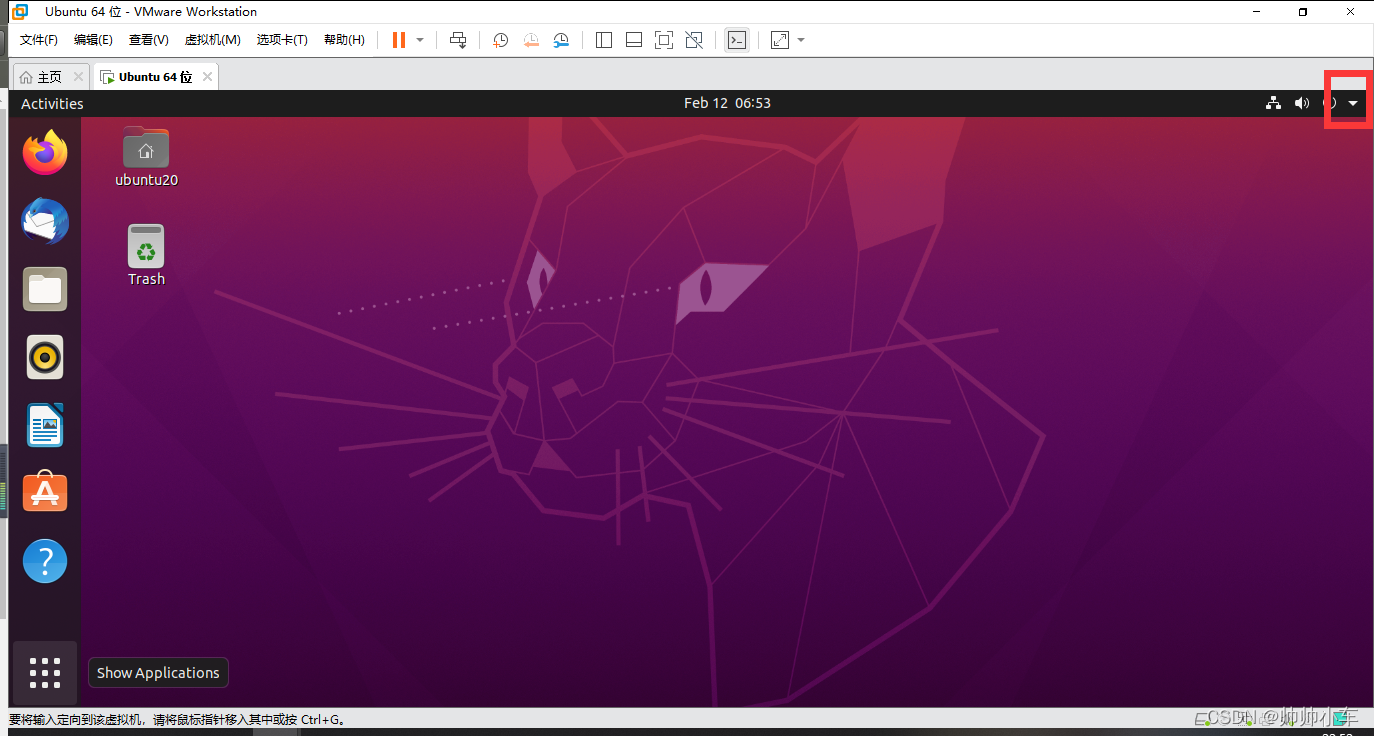The image size is (1374, 736).
Task: Close the Ubuntu 64 位 tab
Action: 208,77
